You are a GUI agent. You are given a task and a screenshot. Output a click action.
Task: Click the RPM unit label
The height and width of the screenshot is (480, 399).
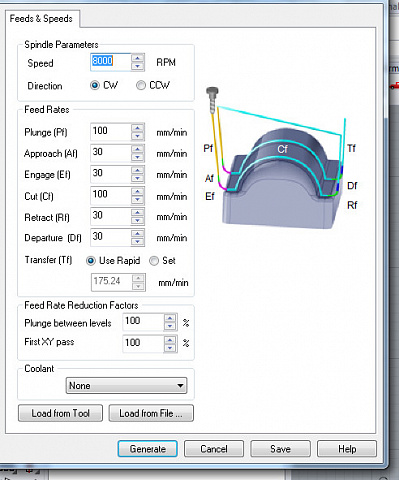166,62
